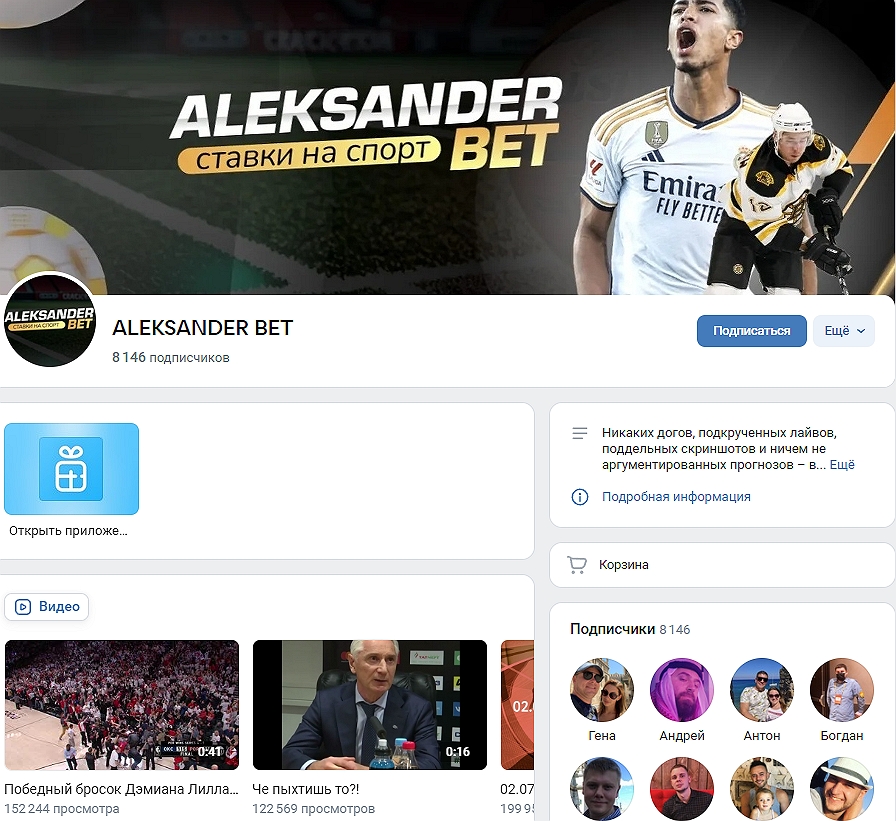The width and height of the screenshot is (896, 821).
Task: Open the Подробная информация link
Action: pyautogui.click(x=676, y=496)
